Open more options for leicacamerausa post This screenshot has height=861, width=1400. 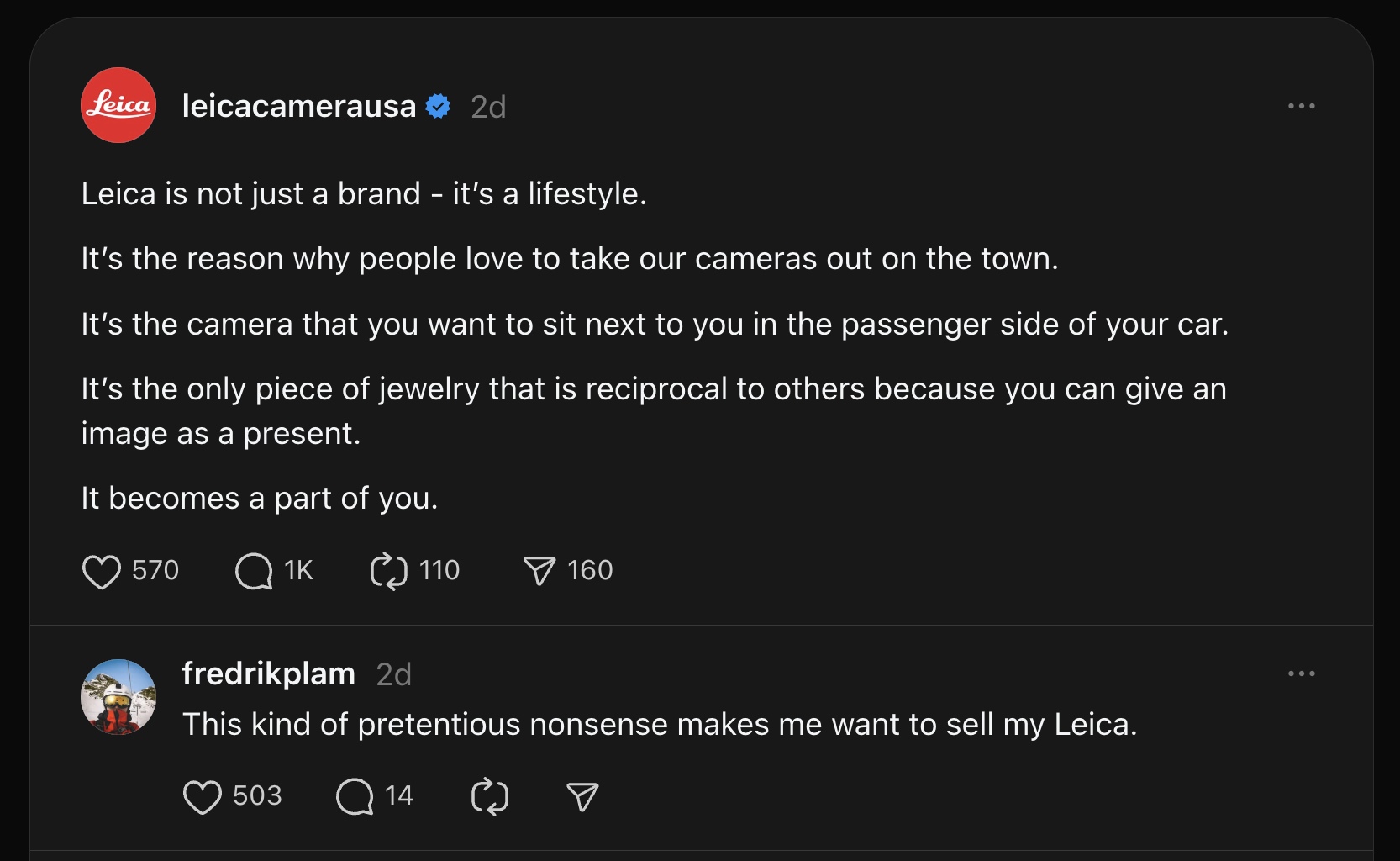coord(1301,106)
